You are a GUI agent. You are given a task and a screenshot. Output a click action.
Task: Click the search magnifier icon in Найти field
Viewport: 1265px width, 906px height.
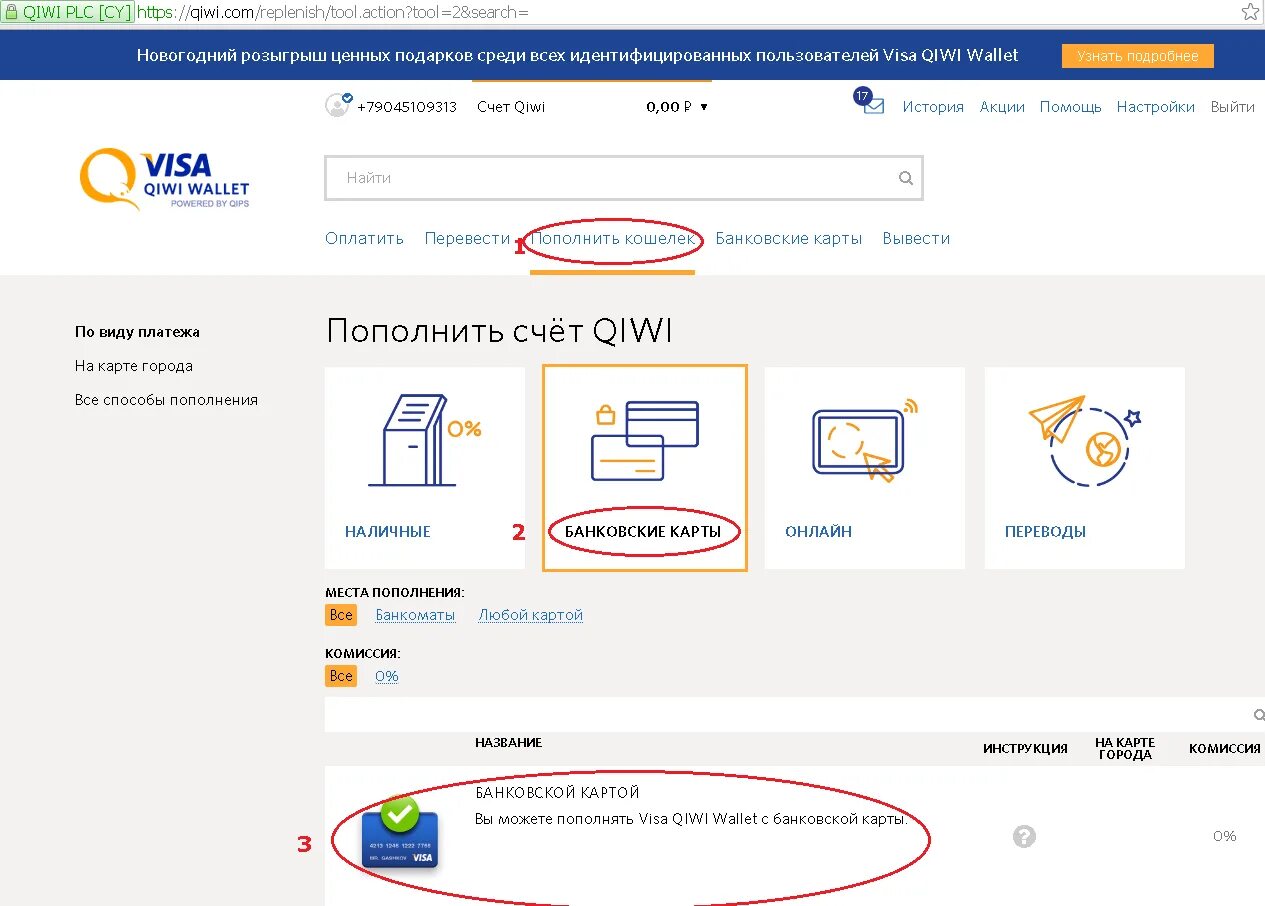click(x=906, y=179)
